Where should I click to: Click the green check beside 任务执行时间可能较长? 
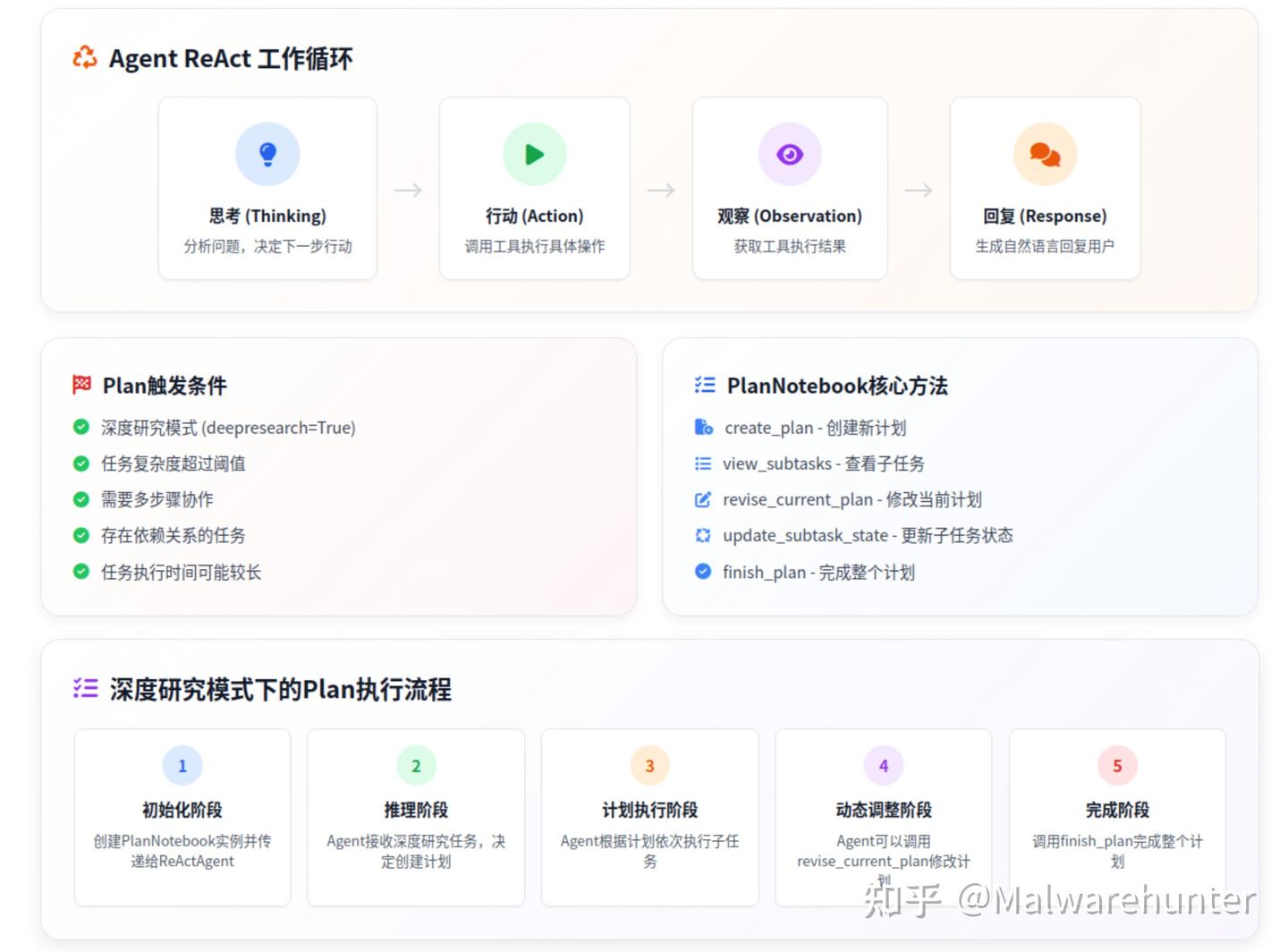click(81, 572)
